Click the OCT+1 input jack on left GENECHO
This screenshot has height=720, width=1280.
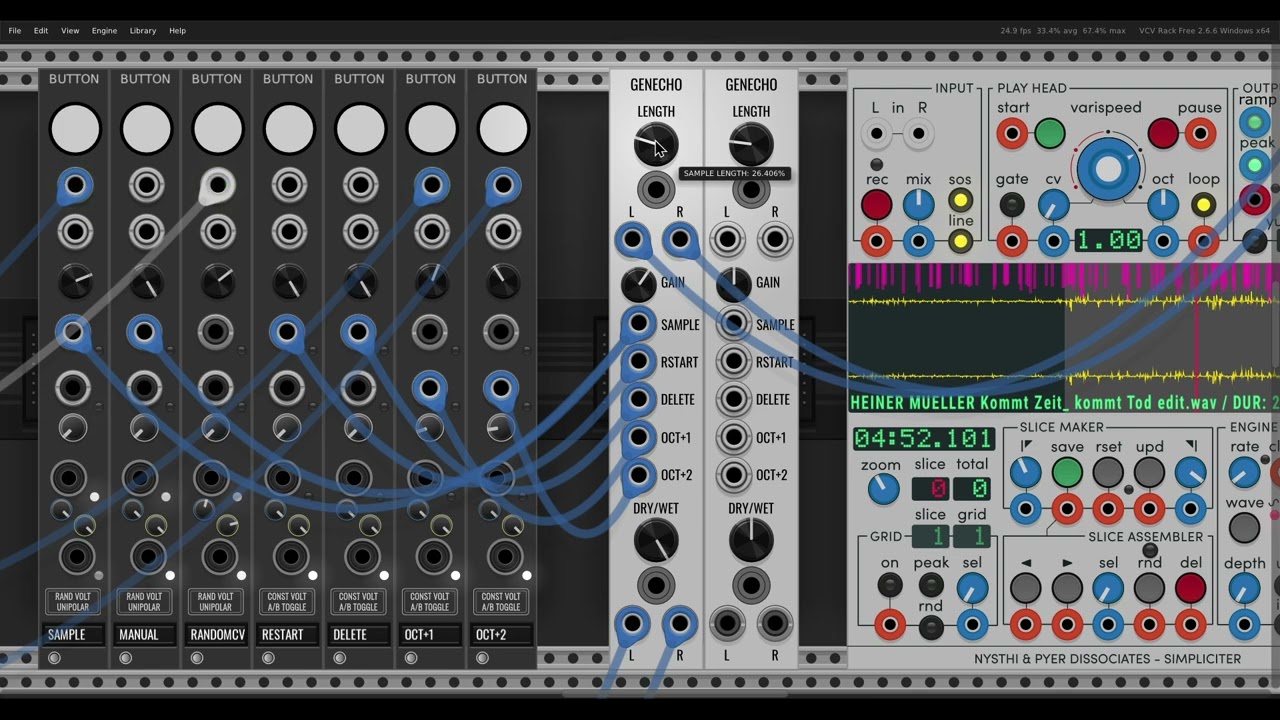639,438
